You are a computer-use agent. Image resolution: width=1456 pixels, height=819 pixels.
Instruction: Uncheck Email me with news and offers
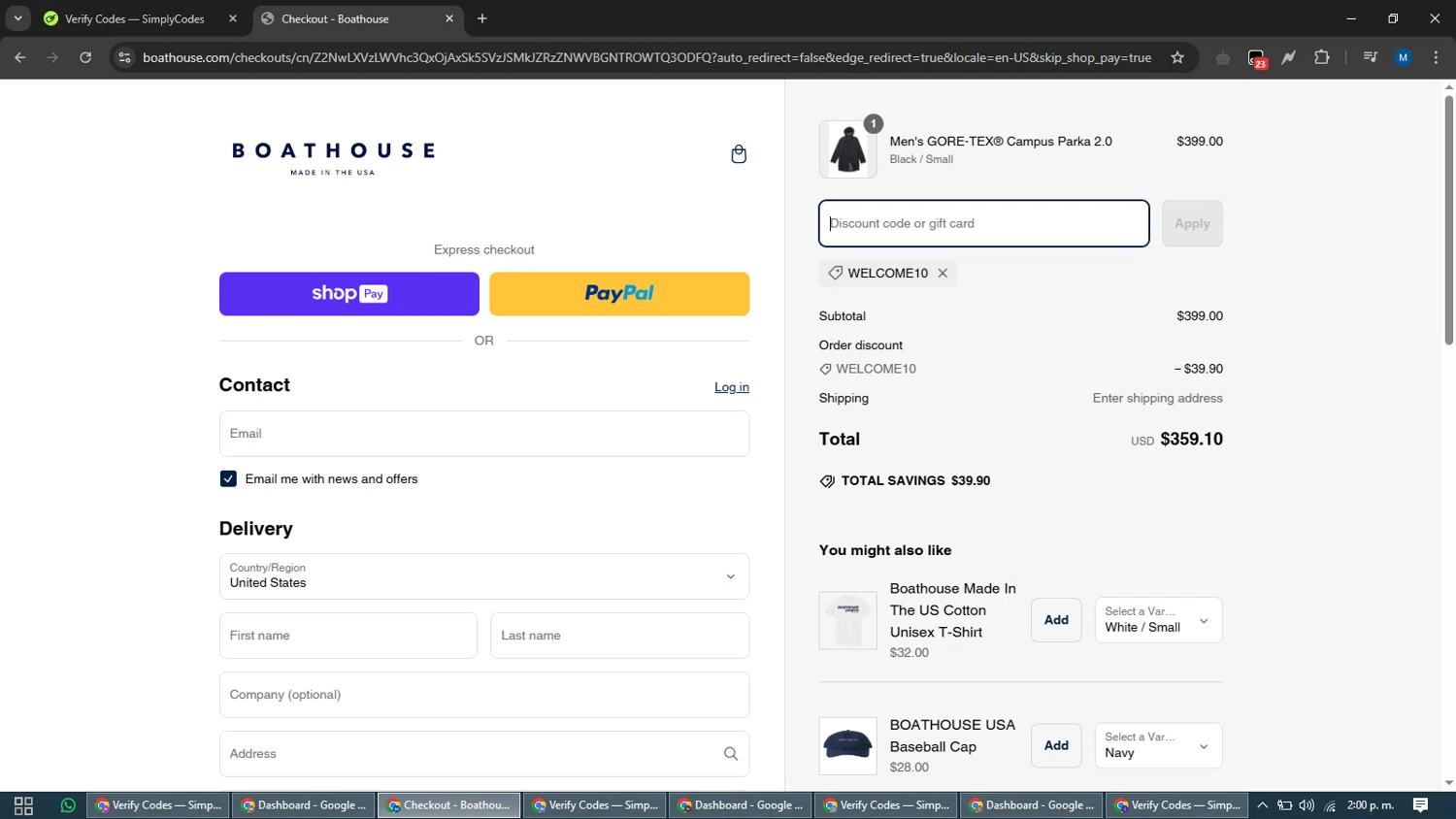(x=228, y=479)
